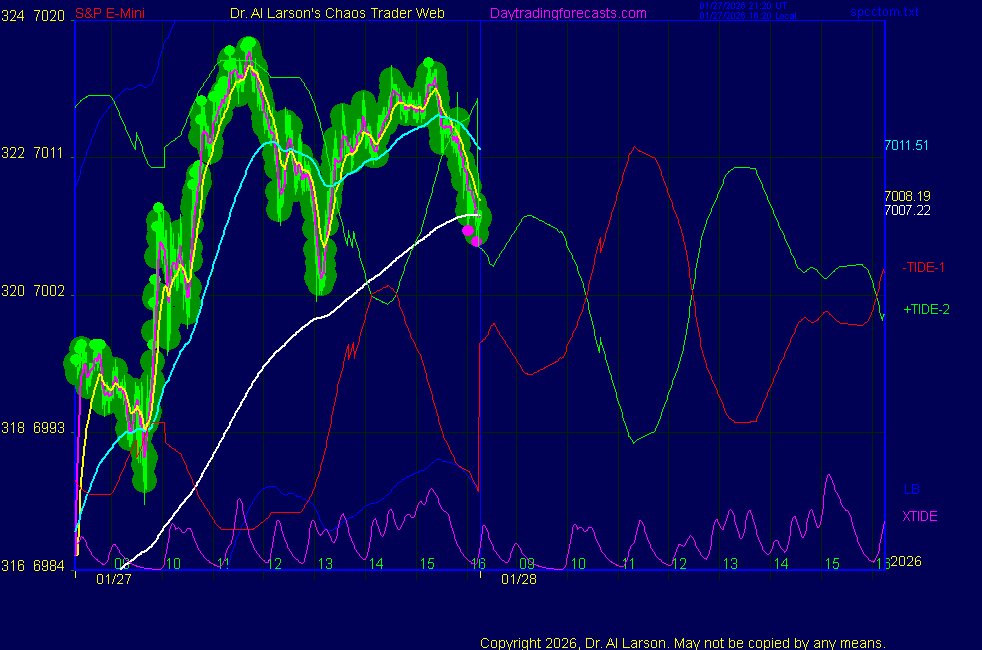The image size is (982, 650).
Task: Click the Daytradingforecasts.com link in header
Action: point(568,13)
